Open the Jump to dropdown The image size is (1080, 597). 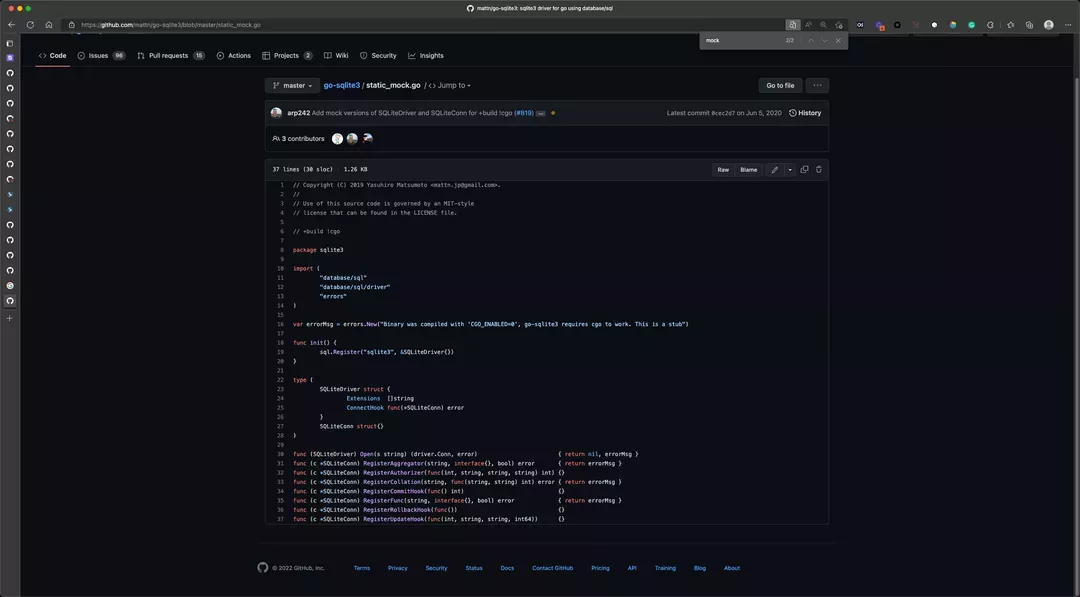pos(451,85)
